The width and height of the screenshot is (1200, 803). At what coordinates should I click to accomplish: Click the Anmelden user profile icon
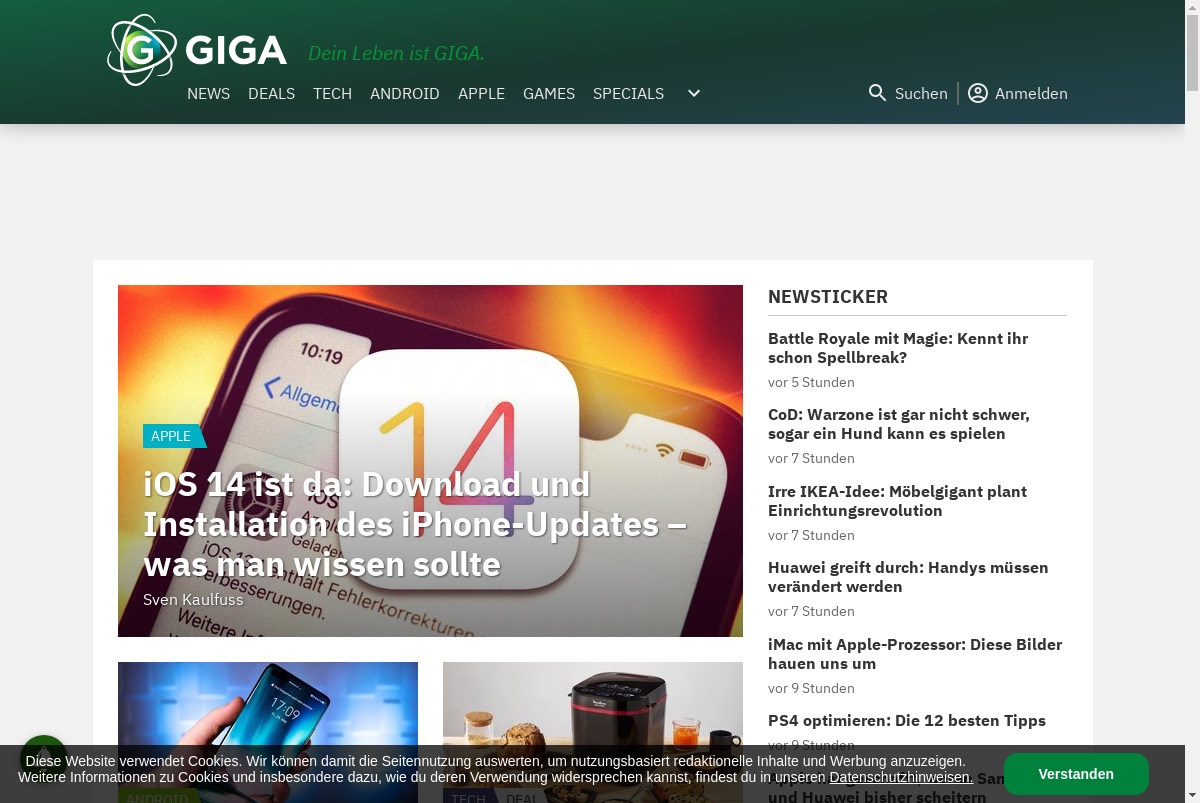[x=978, y=93]
